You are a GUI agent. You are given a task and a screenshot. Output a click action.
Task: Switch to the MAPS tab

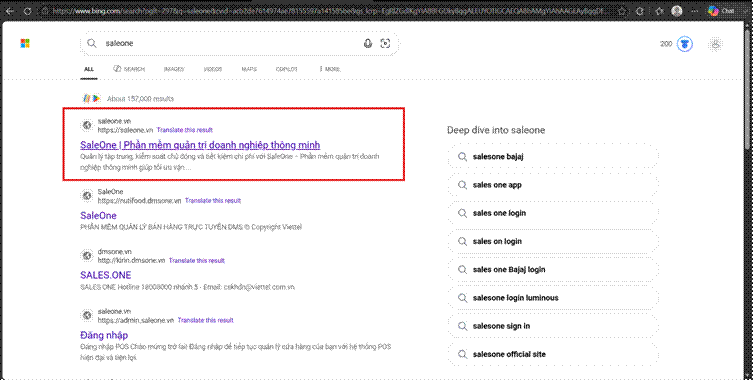[x=249, y=69]
